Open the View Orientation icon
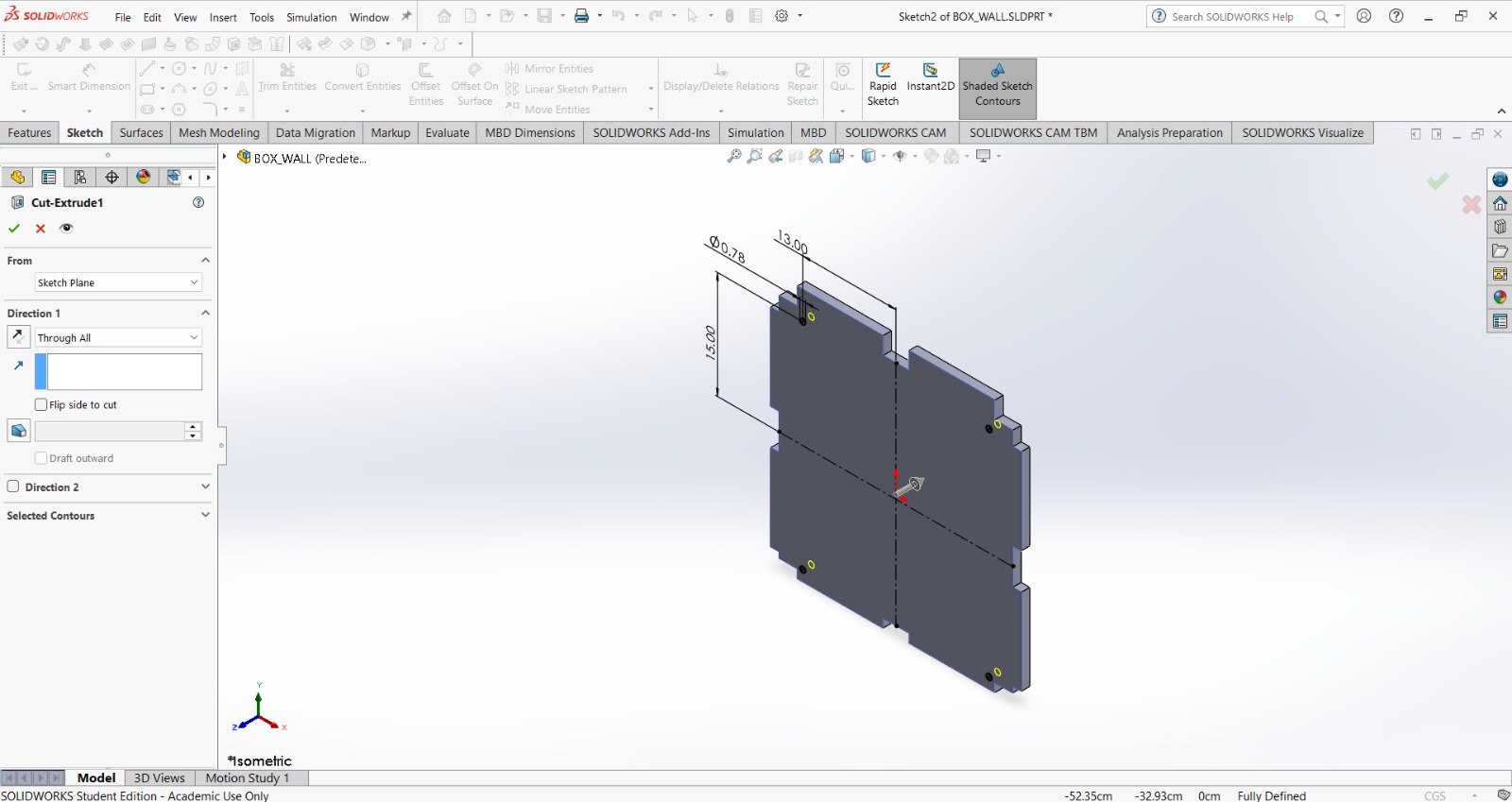 837,156
